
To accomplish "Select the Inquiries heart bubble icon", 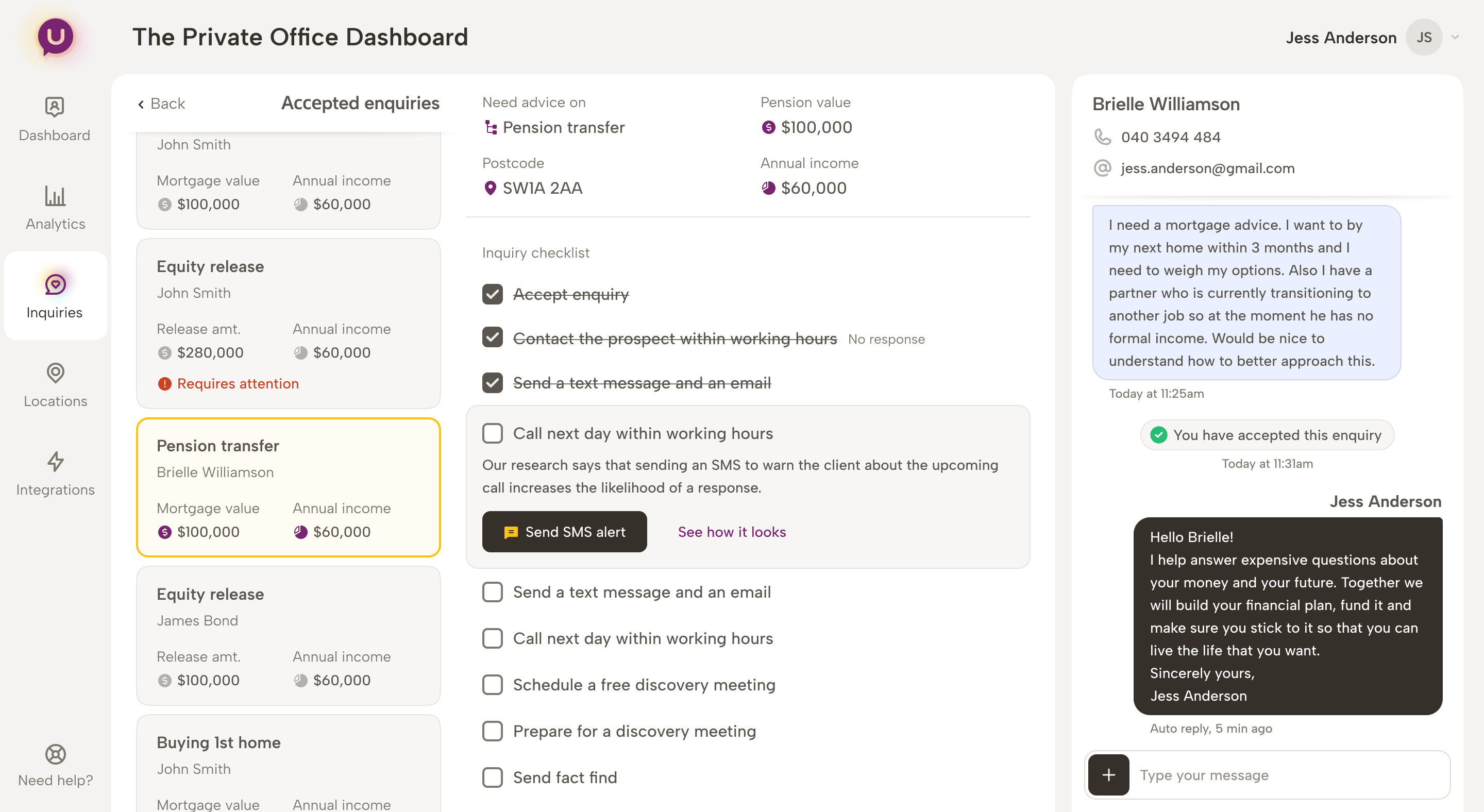I will click(x=55, y=284).
